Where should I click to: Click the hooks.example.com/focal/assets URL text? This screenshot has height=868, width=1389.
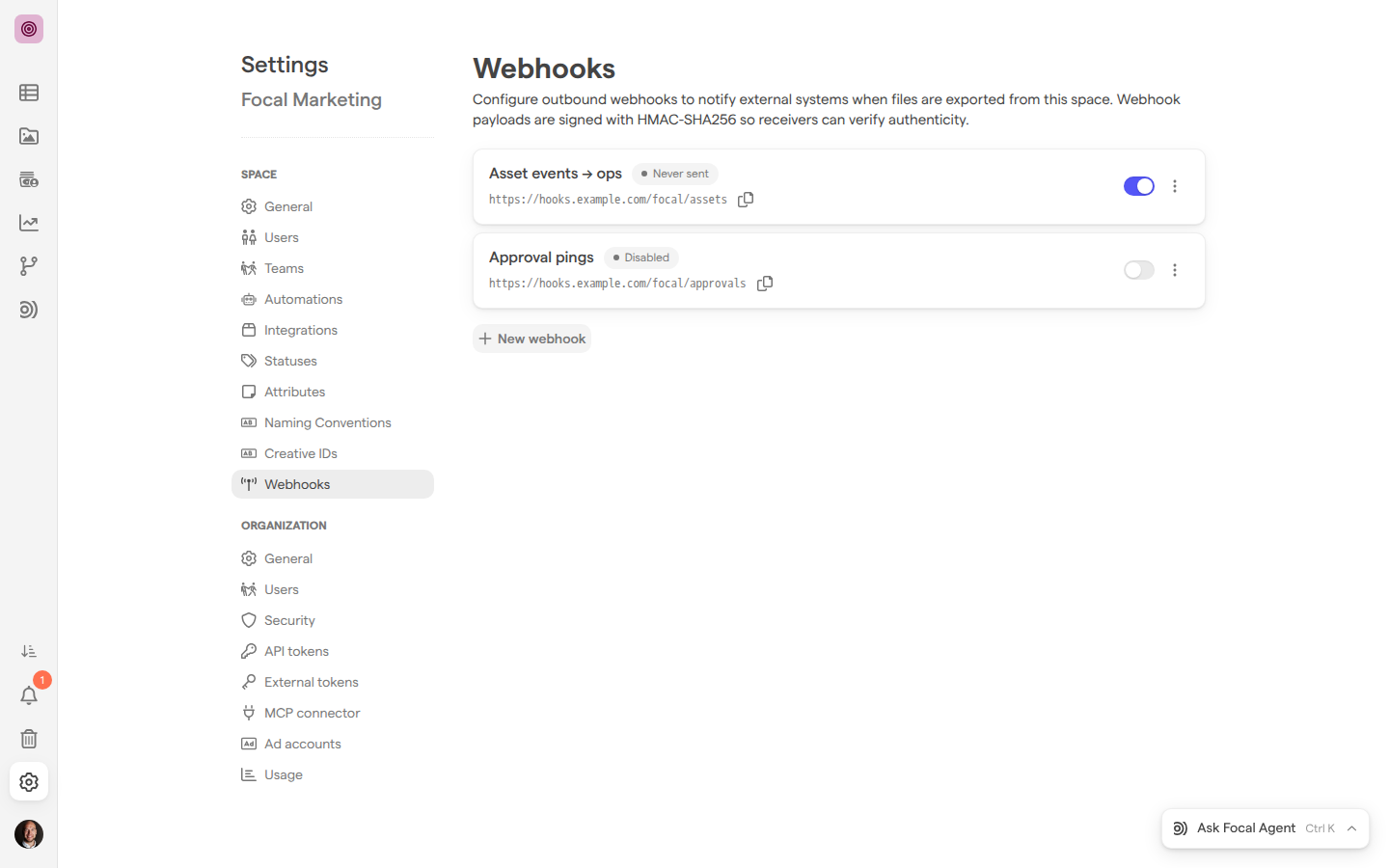[x=608, y=200]
